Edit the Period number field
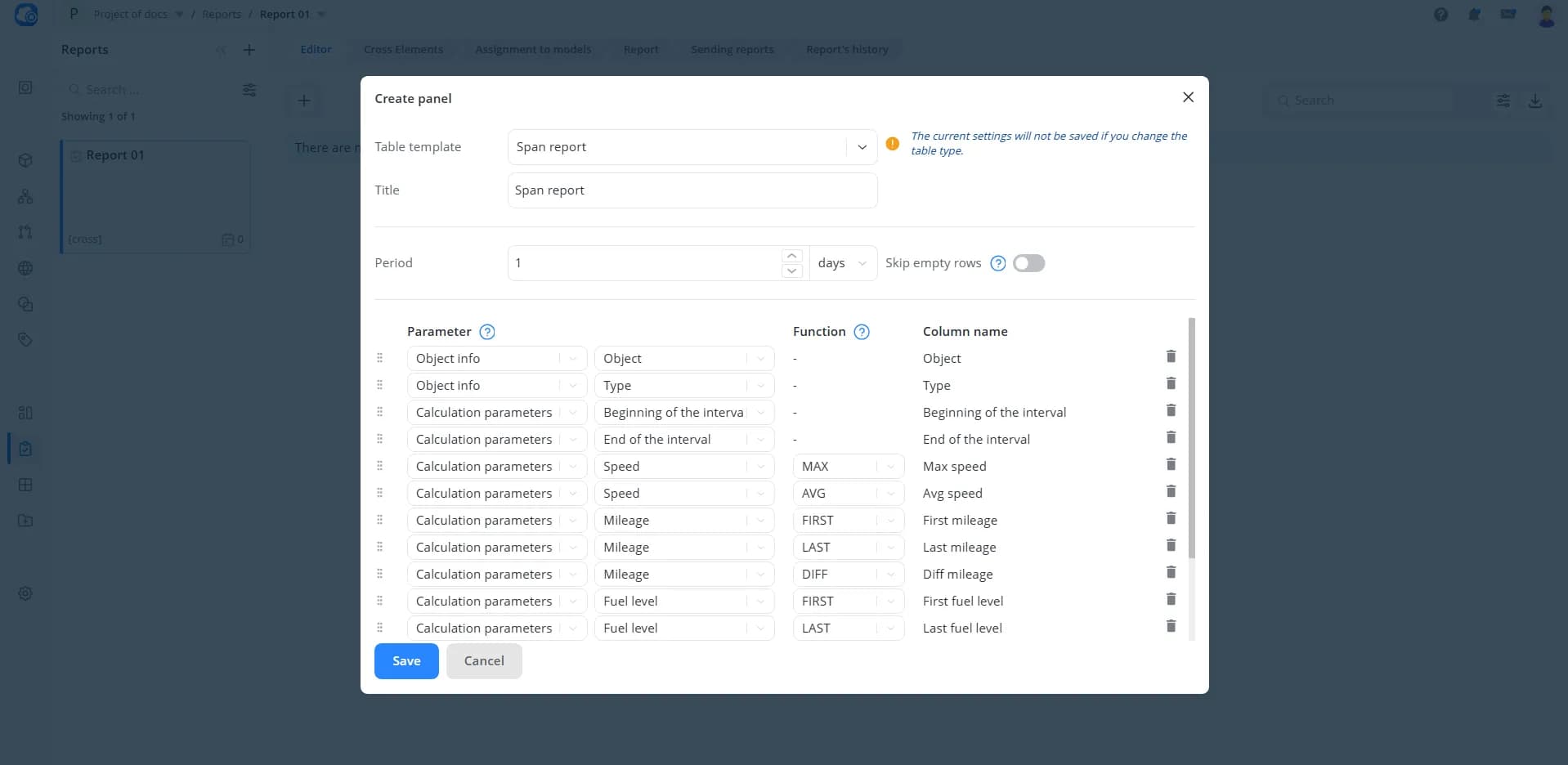 (644, 263)
